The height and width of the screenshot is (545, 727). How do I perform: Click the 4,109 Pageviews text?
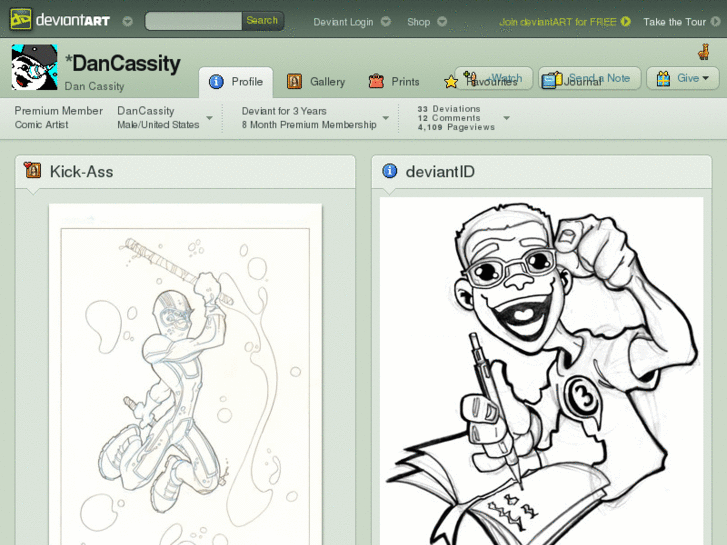[x=456, y=127]
